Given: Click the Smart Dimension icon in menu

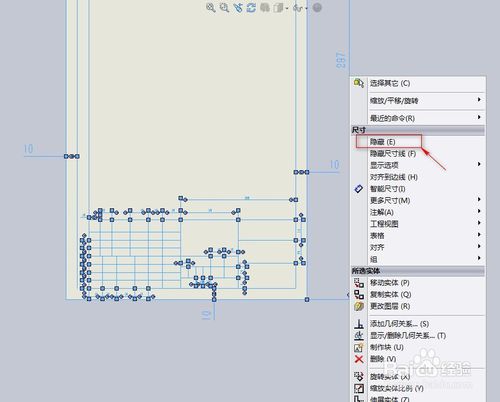Looking at the screenshot, I should (x=359, y=189).
